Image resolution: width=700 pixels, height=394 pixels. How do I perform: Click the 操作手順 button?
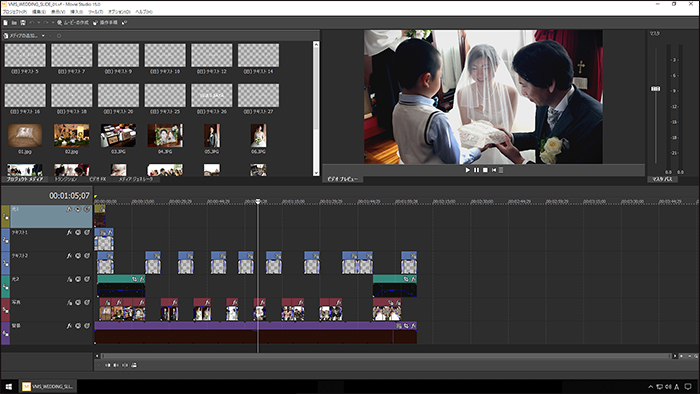[105, 22]
